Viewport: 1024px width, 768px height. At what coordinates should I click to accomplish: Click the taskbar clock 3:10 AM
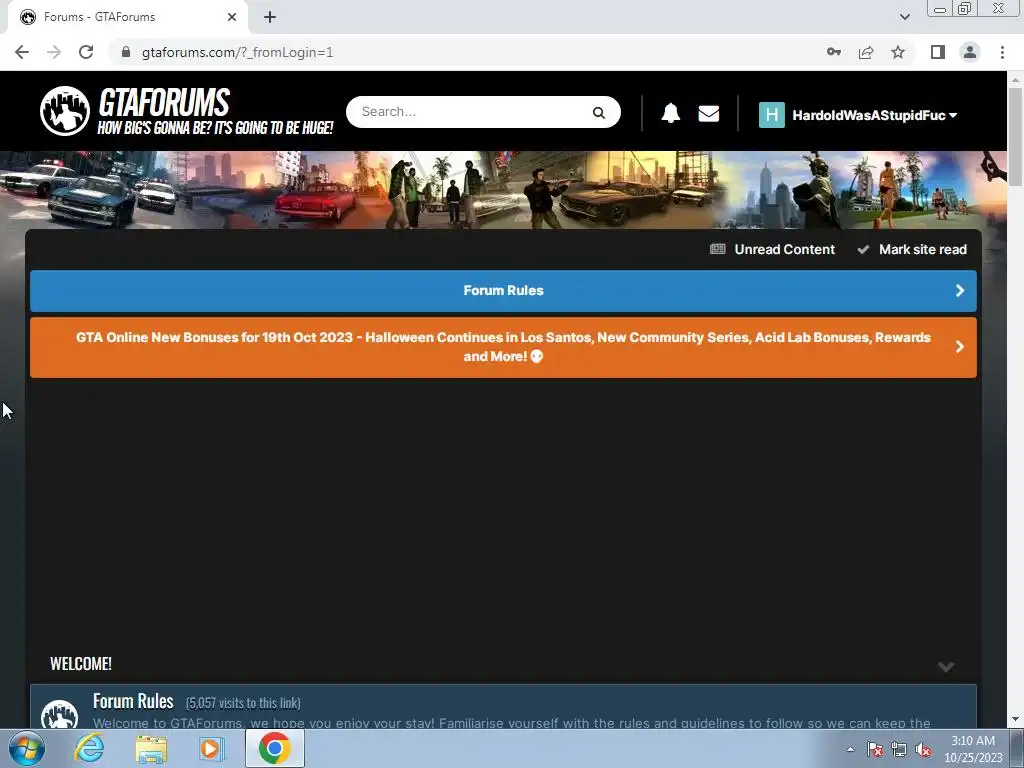click(972, 741)
